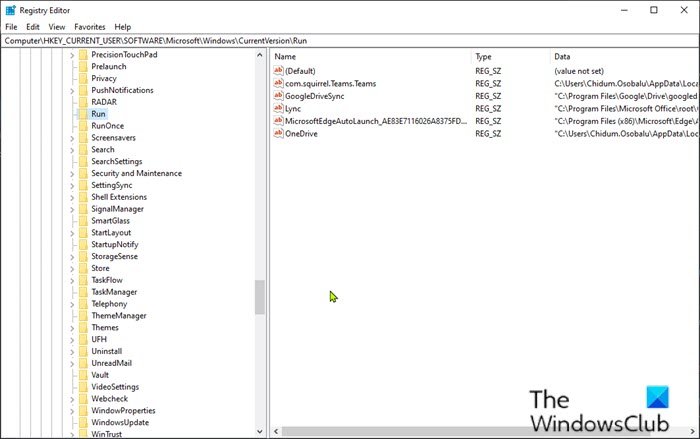Select the Webcheck key
The image size is (700, 439).
click(109, 398)
